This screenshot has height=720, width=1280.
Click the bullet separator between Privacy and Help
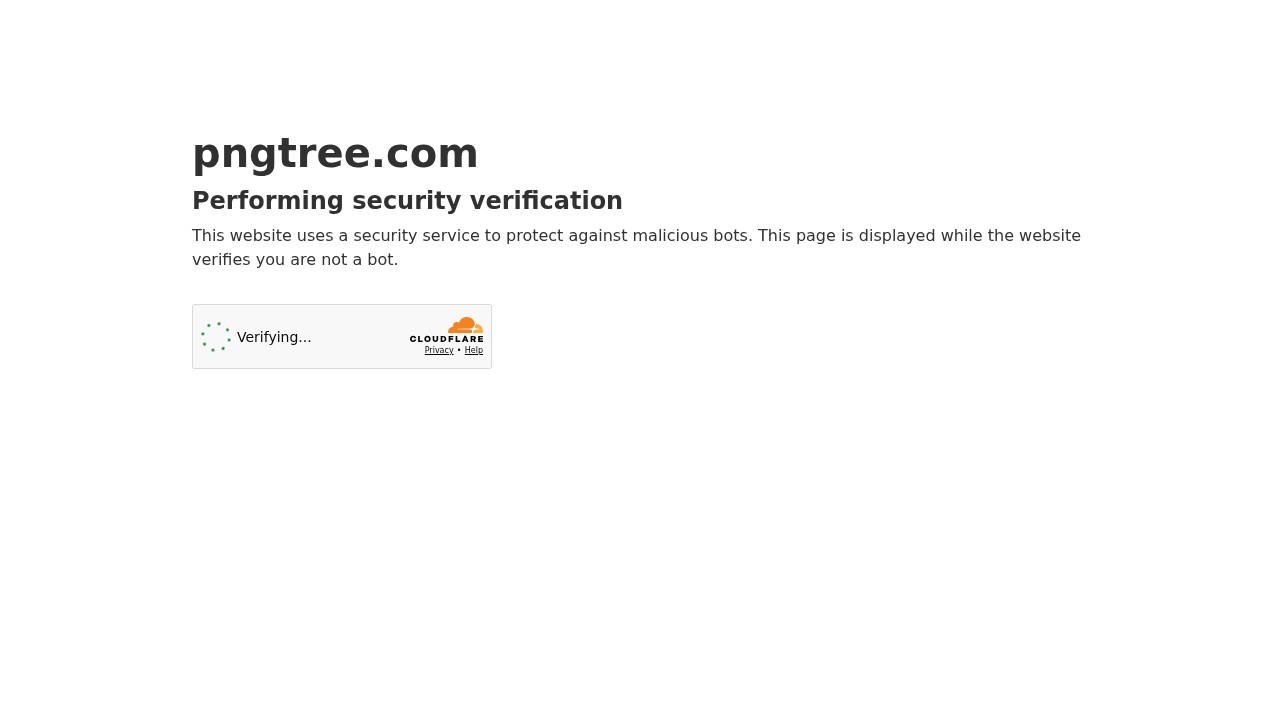(x=459, y=350)
